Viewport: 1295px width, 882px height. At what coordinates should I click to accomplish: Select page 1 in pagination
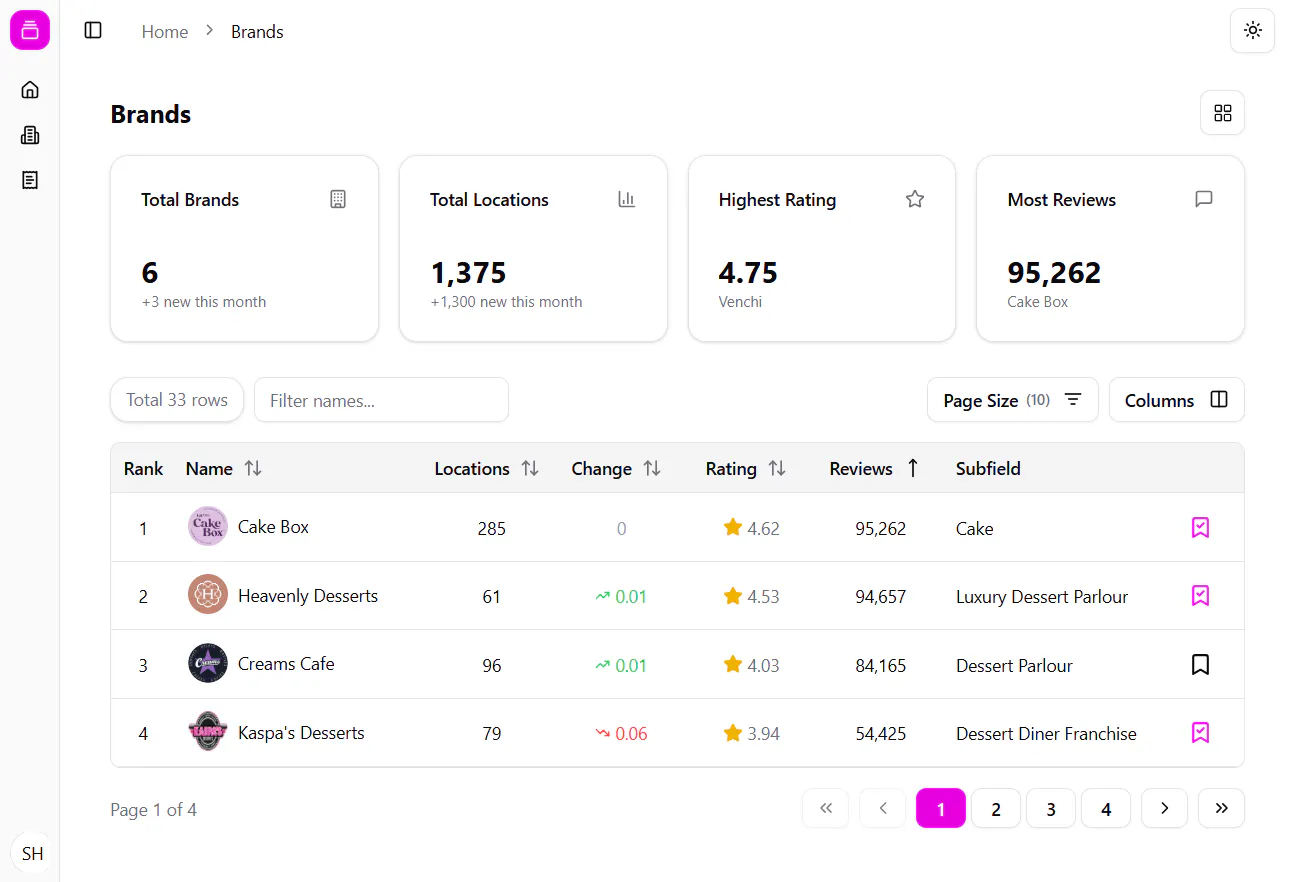[x=941, y=808]
